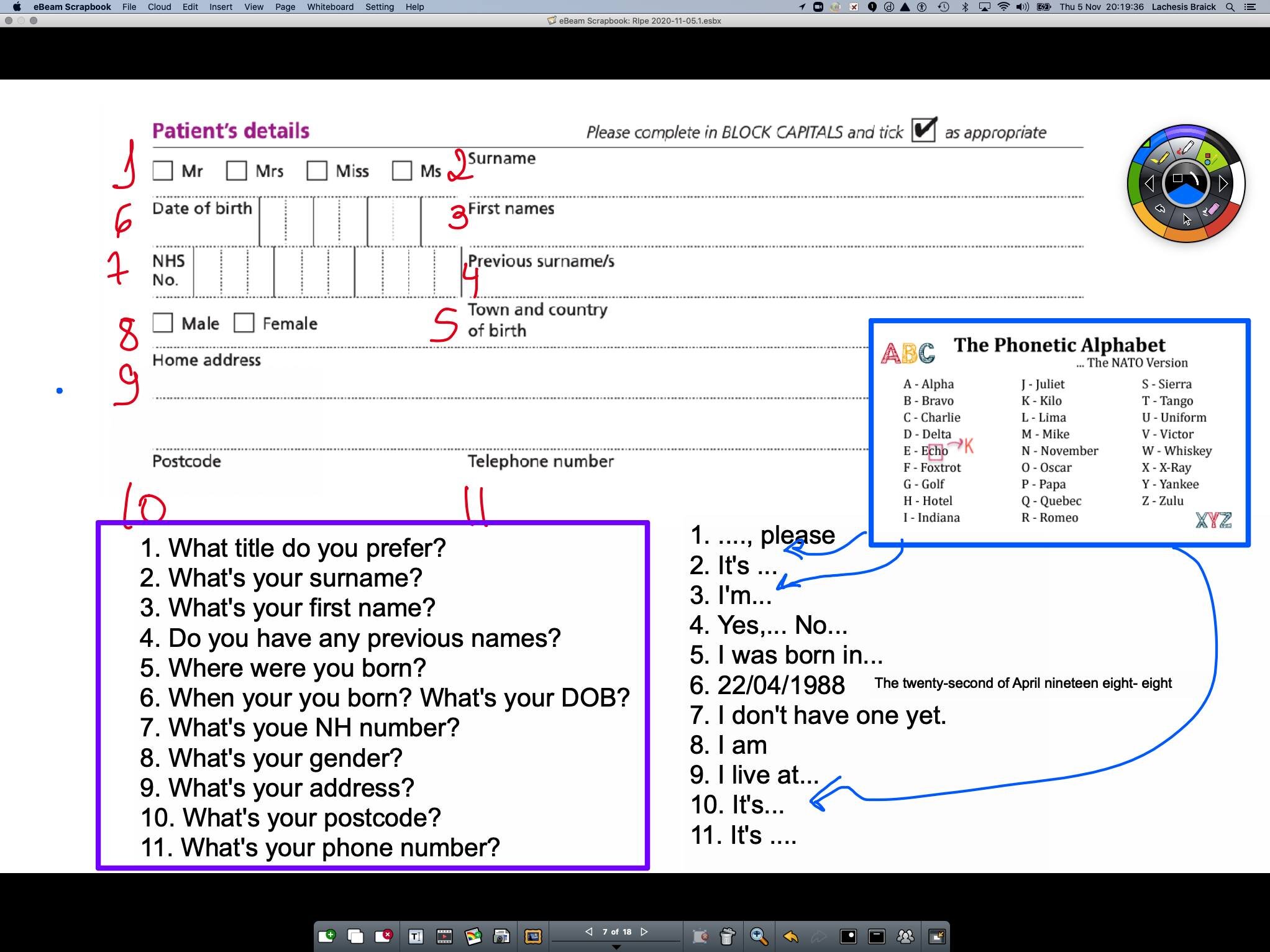1270x952 pixels.
Task: Add a new page from the bottom toolbar
Action: pos(327,936)
